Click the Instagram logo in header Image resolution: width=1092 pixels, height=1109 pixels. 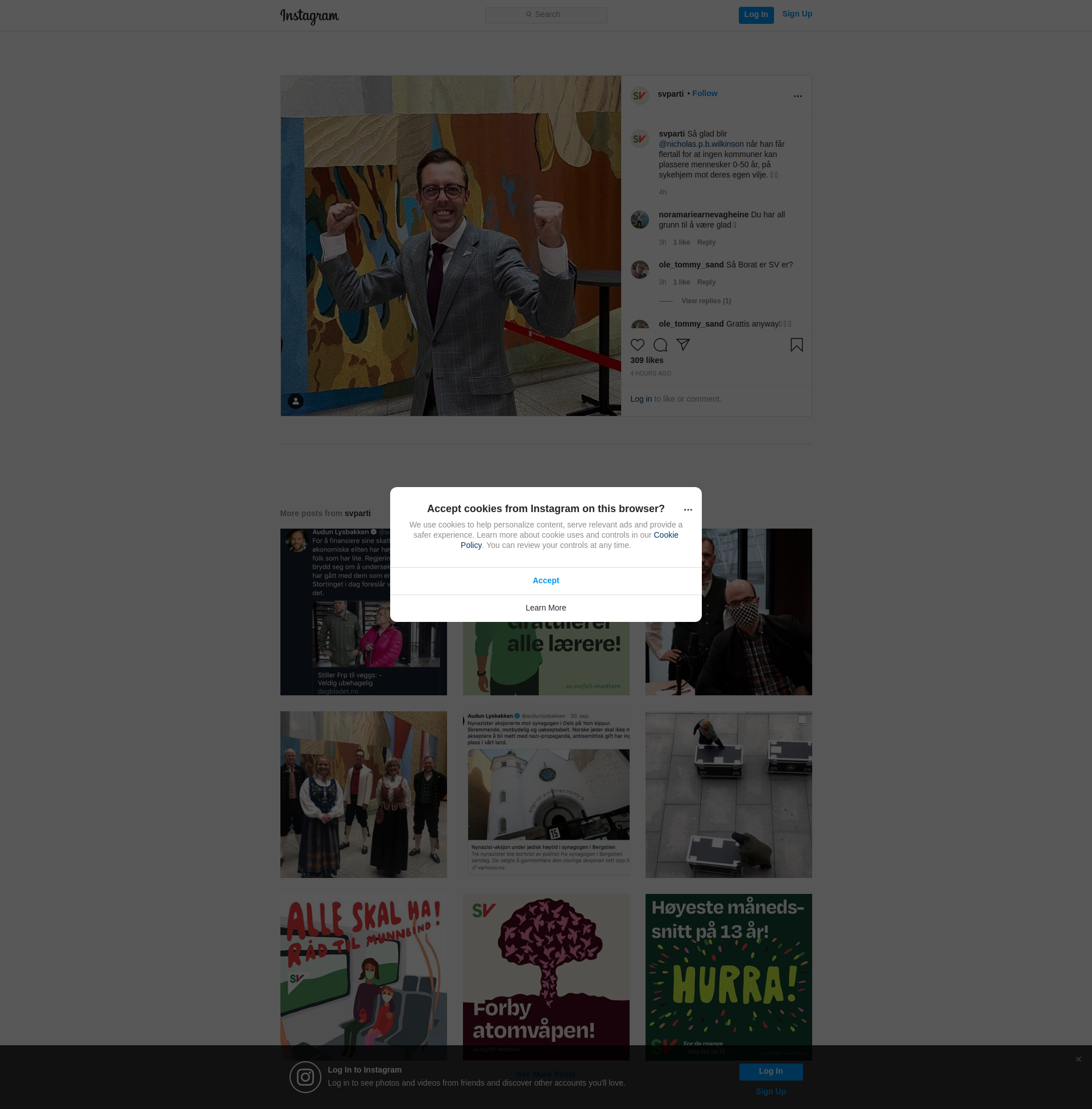click(x=309, y=16)
